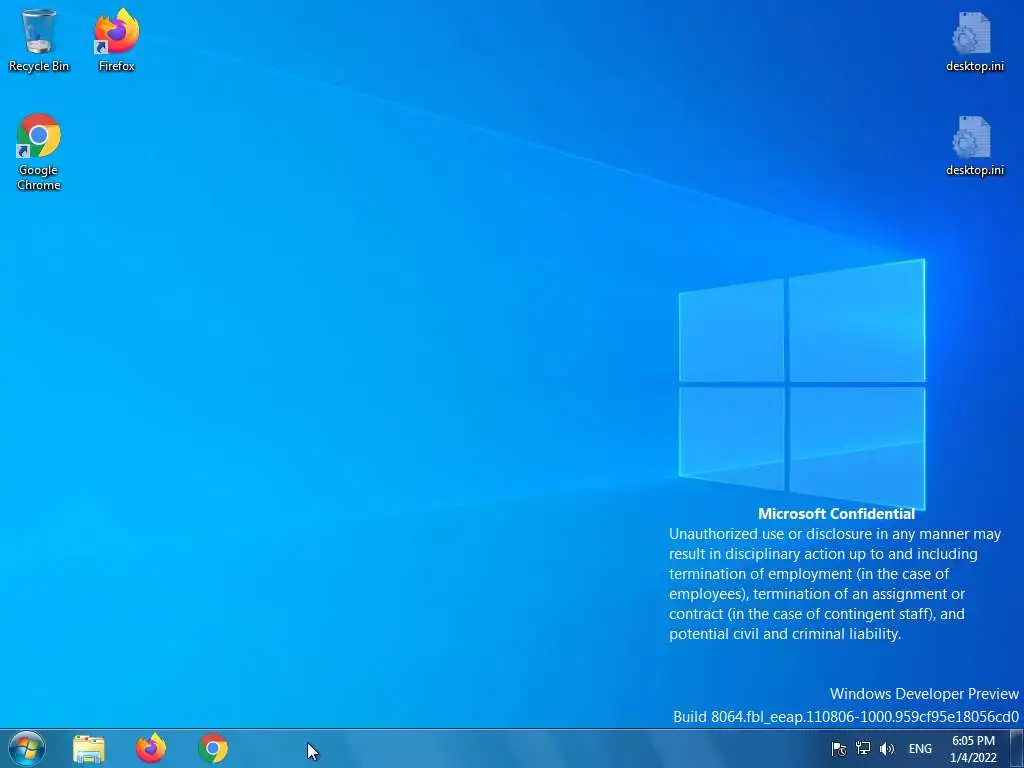Open the ENG input language indicator
Image resolution: width=1024 pixels, height=768 pixels.
click(x=920, y=749)
